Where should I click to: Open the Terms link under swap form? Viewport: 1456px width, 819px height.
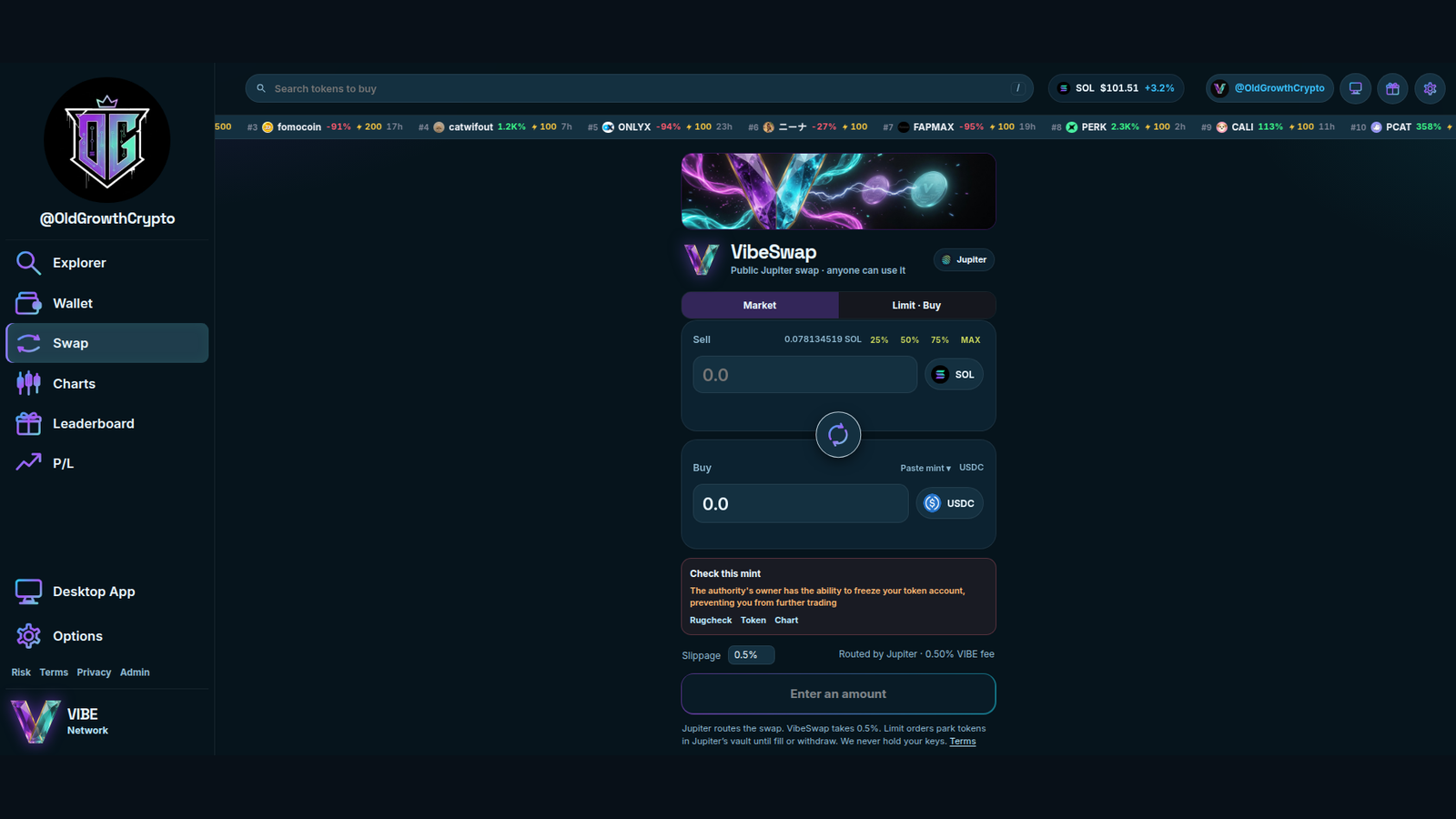963,741
